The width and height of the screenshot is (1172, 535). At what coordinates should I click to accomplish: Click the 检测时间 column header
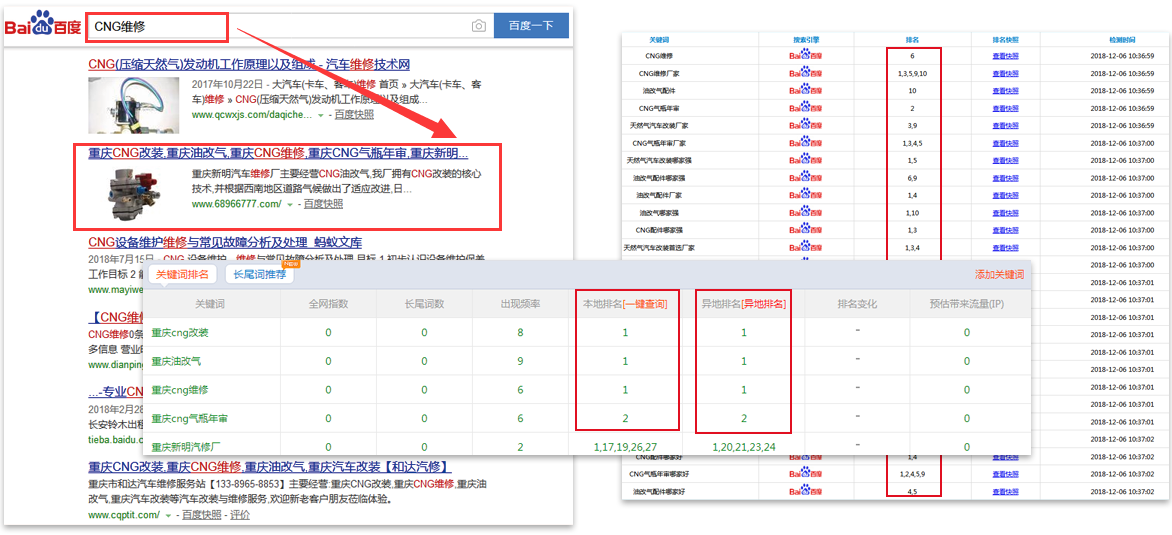[x=1123, y=40]
